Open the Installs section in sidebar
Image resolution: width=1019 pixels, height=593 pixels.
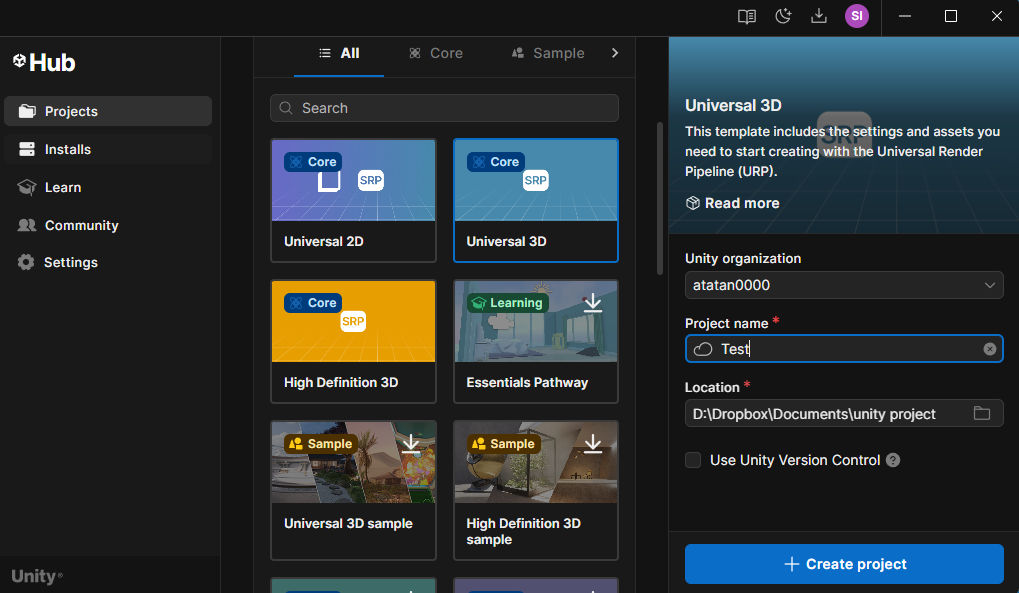click(68, 149)
